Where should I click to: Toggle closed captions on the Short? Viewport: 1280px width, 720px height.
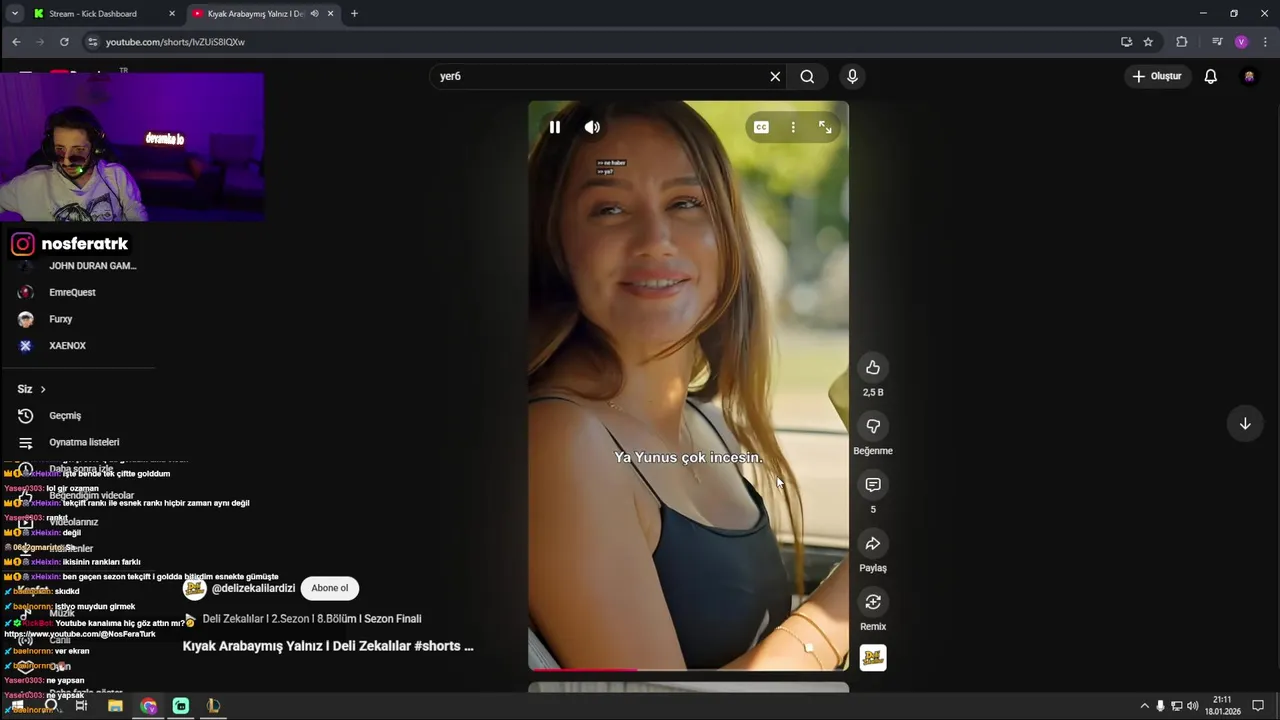761,127
